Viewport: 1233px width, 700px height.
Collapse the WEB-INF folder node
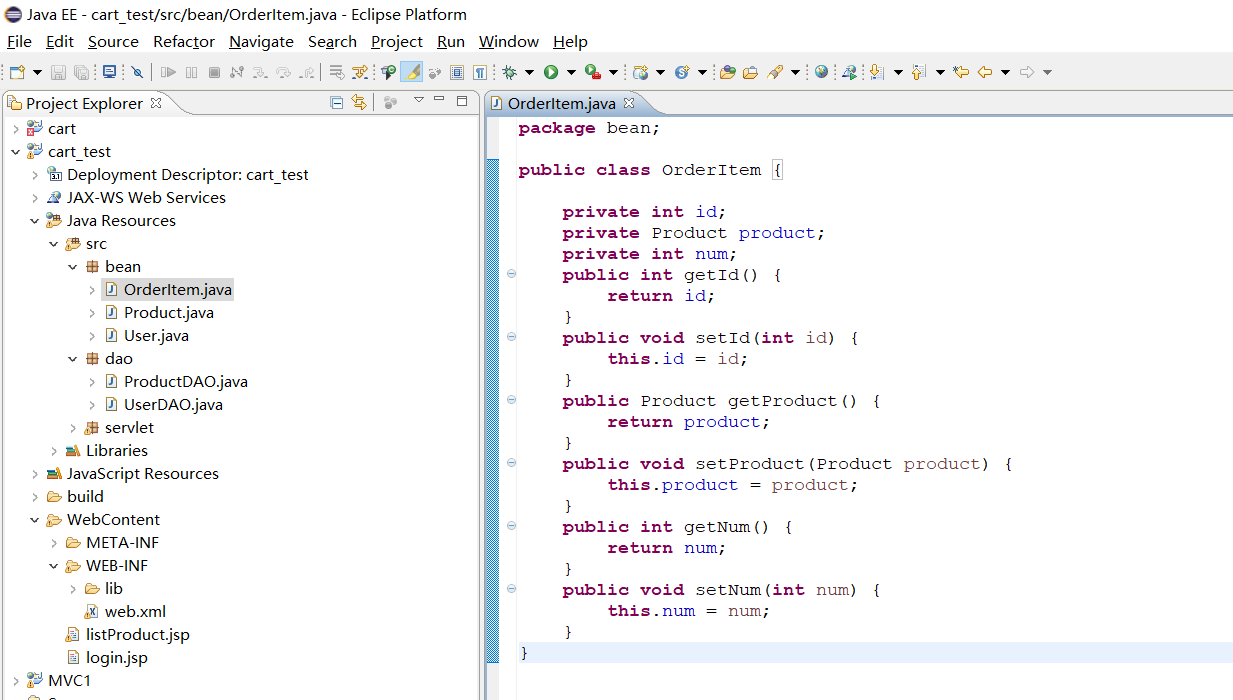pos(53,566)
